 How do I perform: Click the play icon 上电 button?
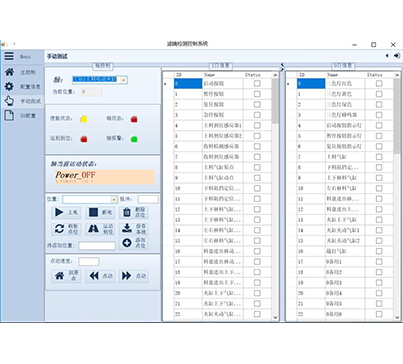[66, 212]
